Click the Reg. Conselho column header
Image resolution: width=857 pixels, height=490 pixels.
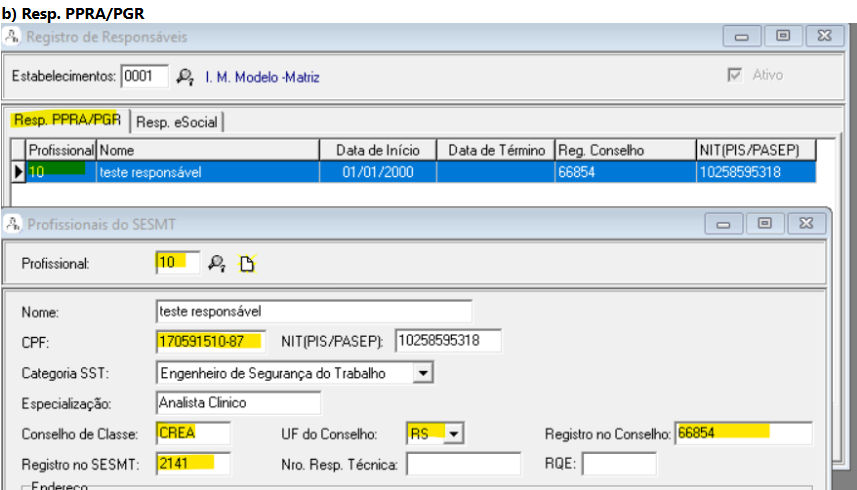[x=624, y=150]
